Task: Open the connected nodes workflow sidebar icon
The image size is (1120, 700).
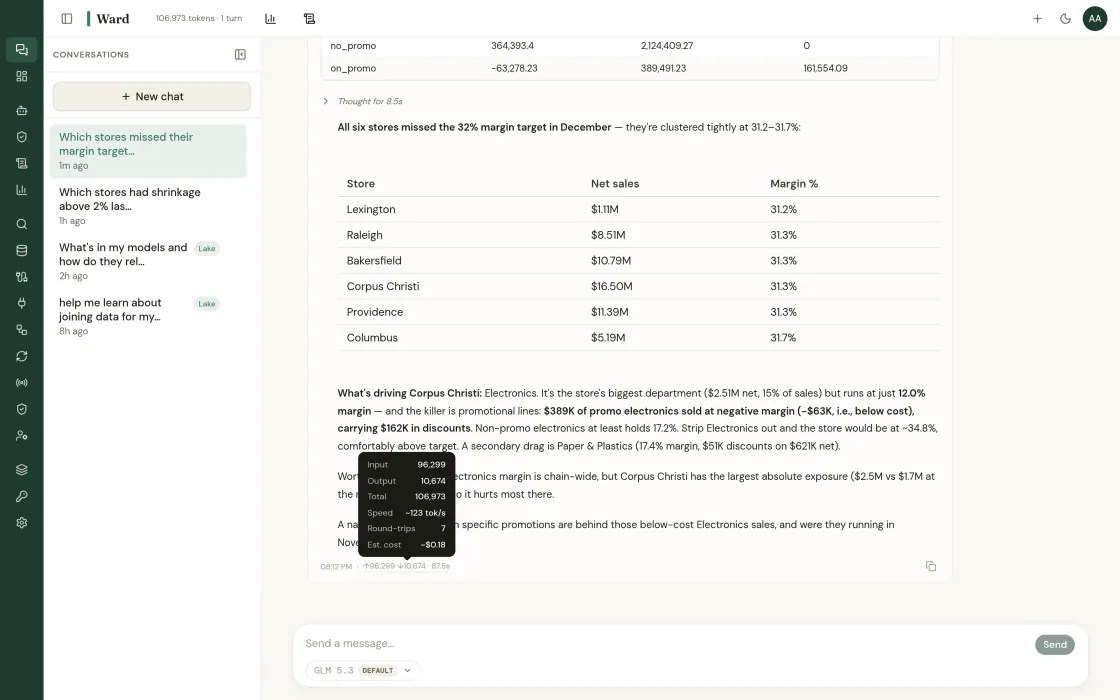Action: 21,329
